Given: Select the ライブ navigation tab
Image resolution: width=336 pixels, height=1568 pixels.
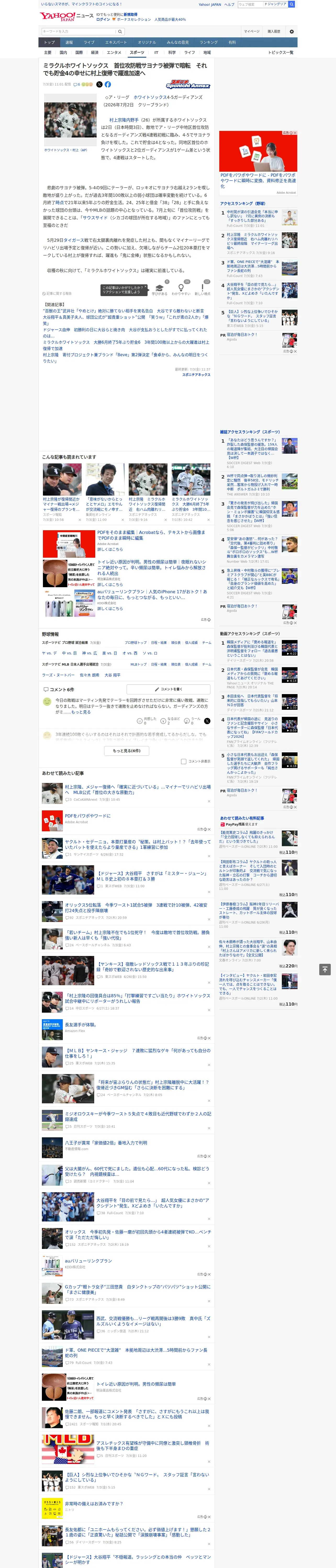Looking at the screenshot, I should coord(89,43).
